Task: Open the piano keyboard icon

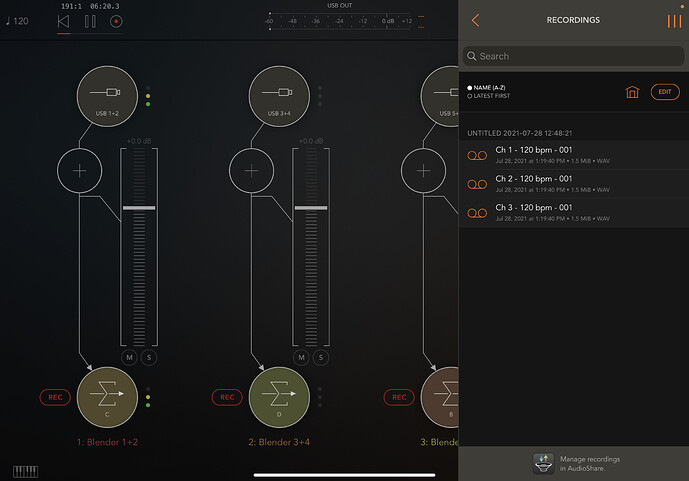Action: pyautogui.click(x=25, y=471)
